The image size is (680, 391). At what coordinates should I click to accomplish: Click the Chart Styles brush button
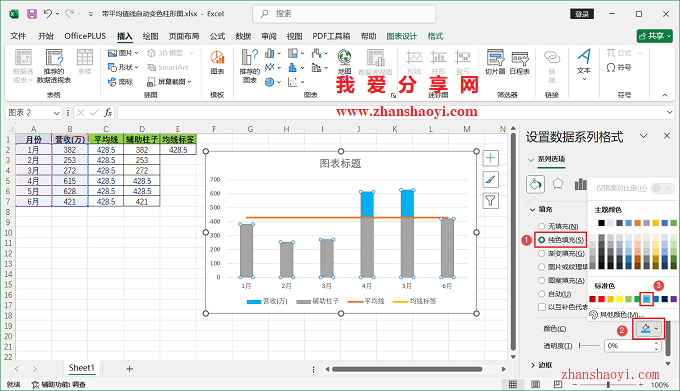(x=490, y=179)
